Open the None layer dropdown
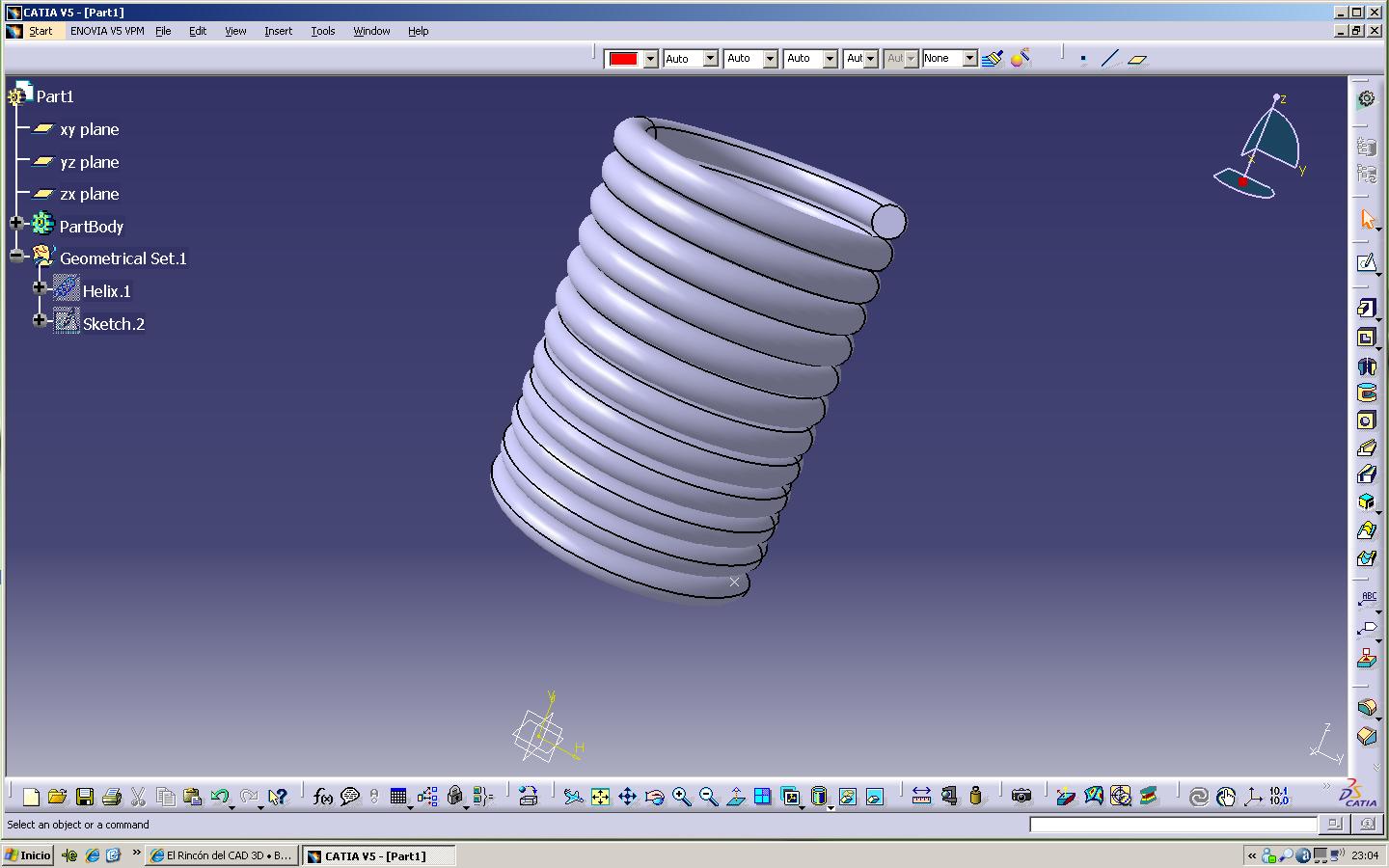The width and height of the screenshot is (1389, 868). [970, 59]
